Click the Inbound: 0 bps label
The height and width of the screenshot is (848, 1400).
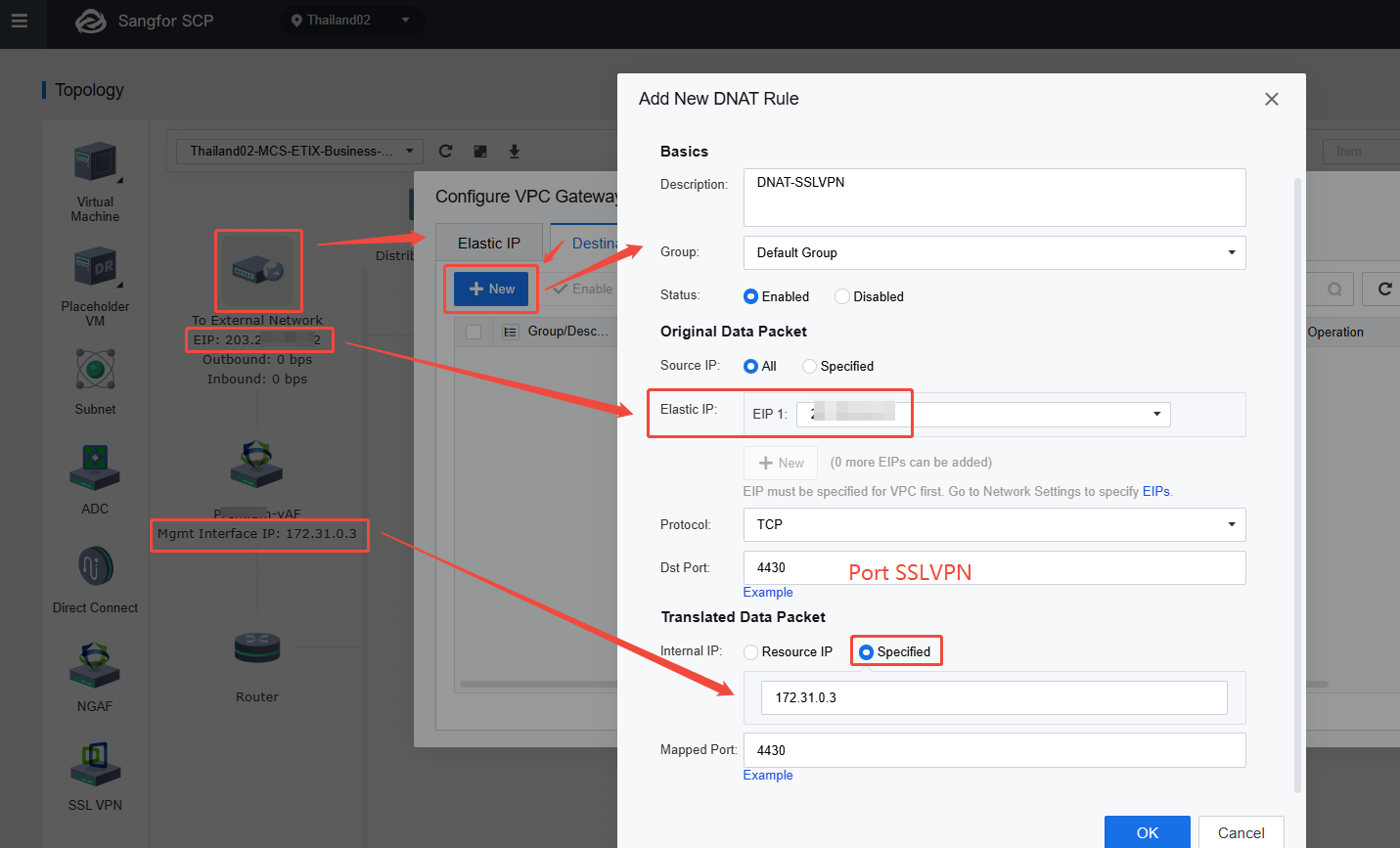[x=257, y=379]
